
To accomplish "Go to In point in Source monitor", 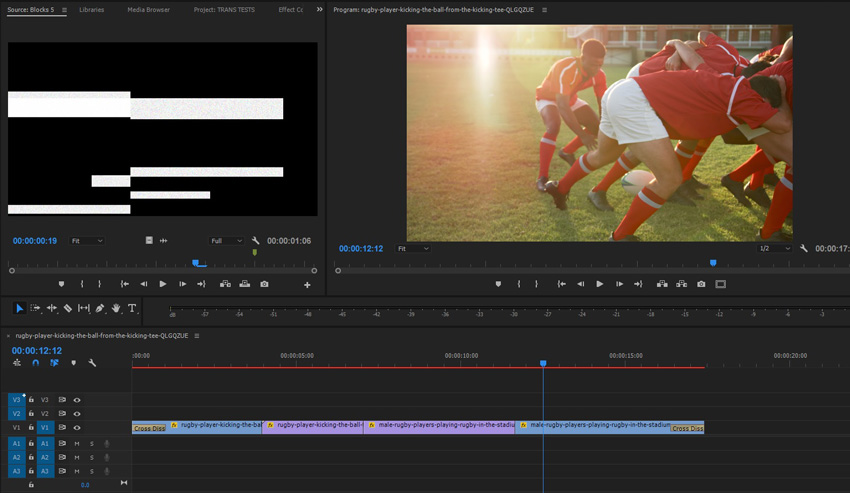I will click(125, 284).
